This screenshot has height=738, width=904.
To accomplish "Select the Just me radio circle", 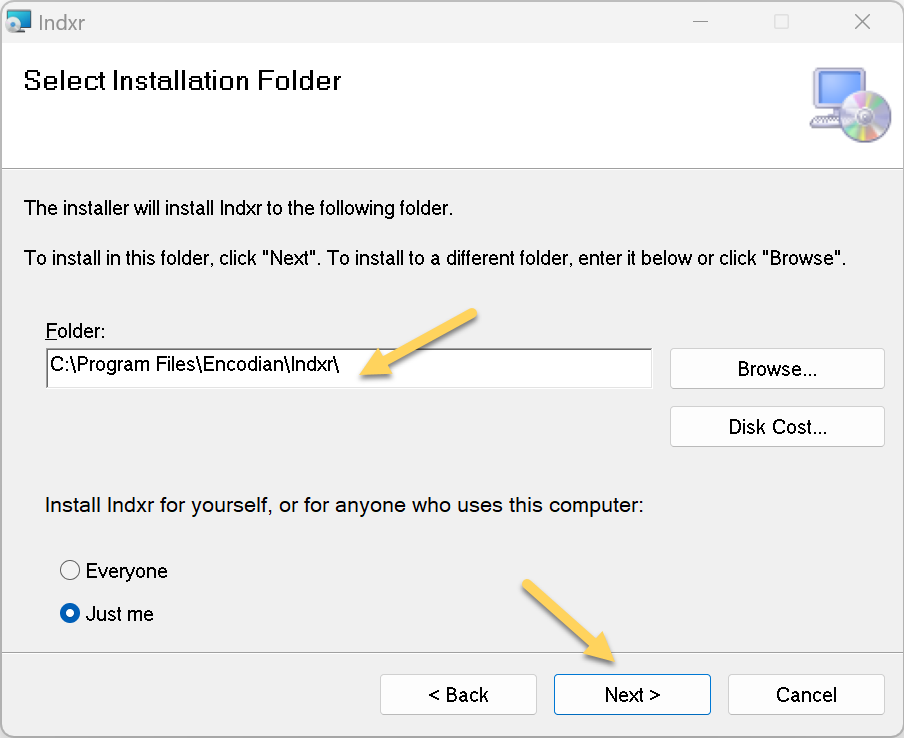I will (70, 613).
